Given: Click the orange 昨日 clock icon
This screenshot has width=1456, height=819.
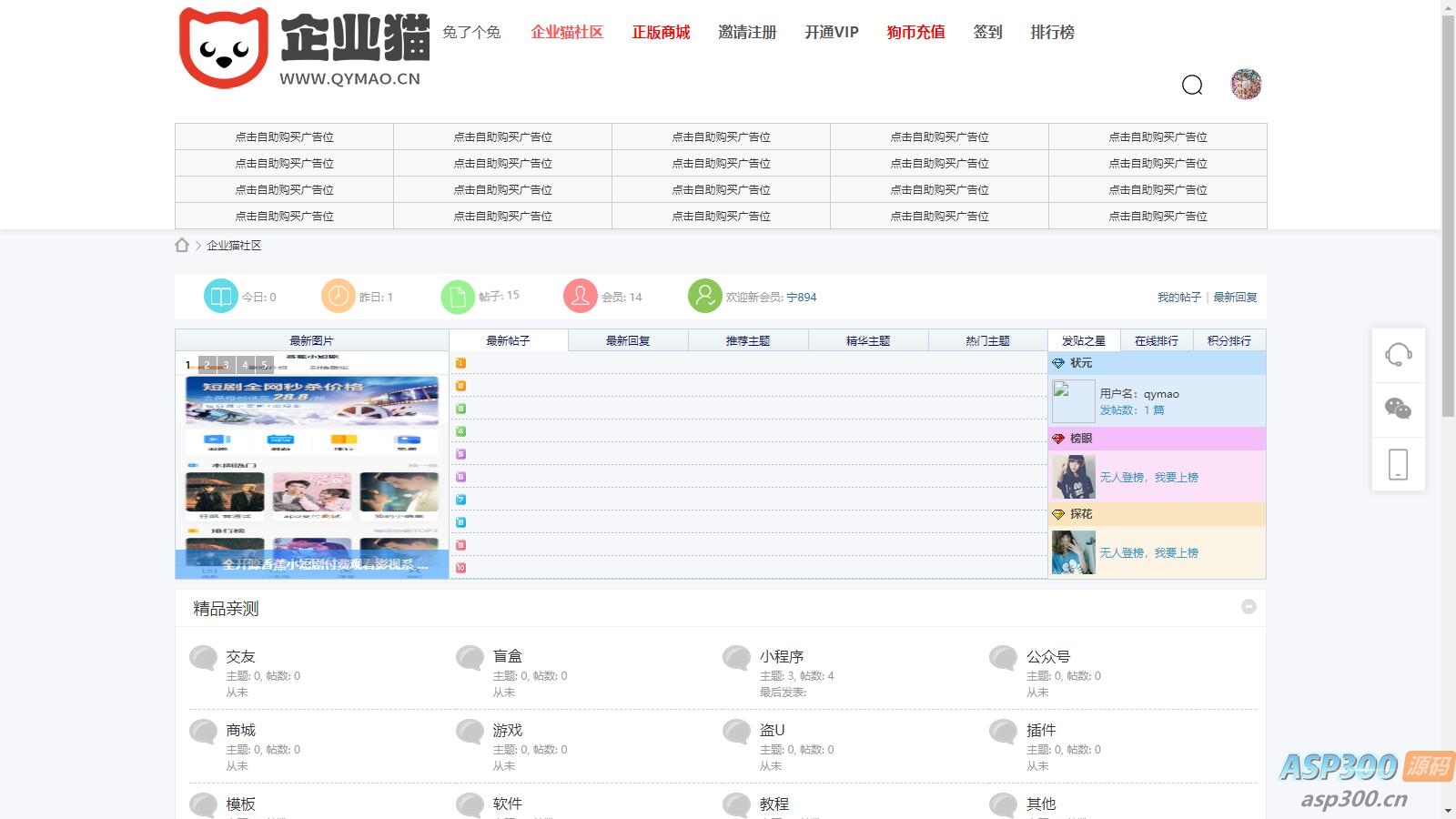Looking at the screenshot, I should (x=337, y=296).
